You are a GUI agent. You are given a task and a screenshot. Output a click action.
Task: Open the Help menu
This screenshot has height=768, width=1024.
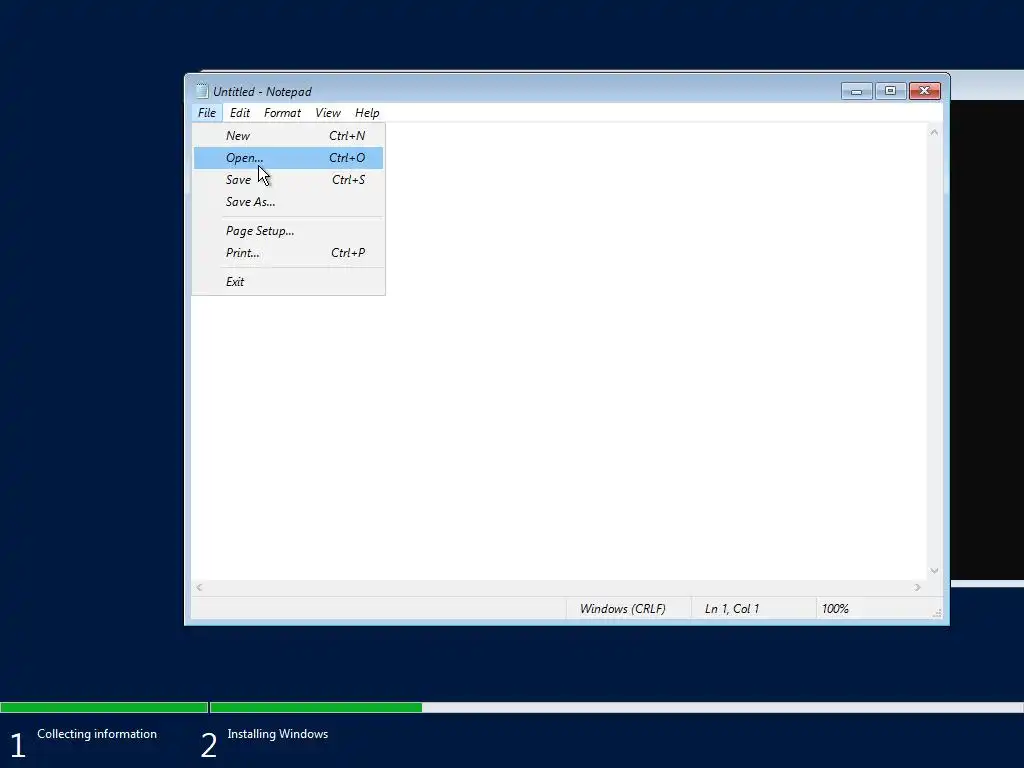coord(367,112)
